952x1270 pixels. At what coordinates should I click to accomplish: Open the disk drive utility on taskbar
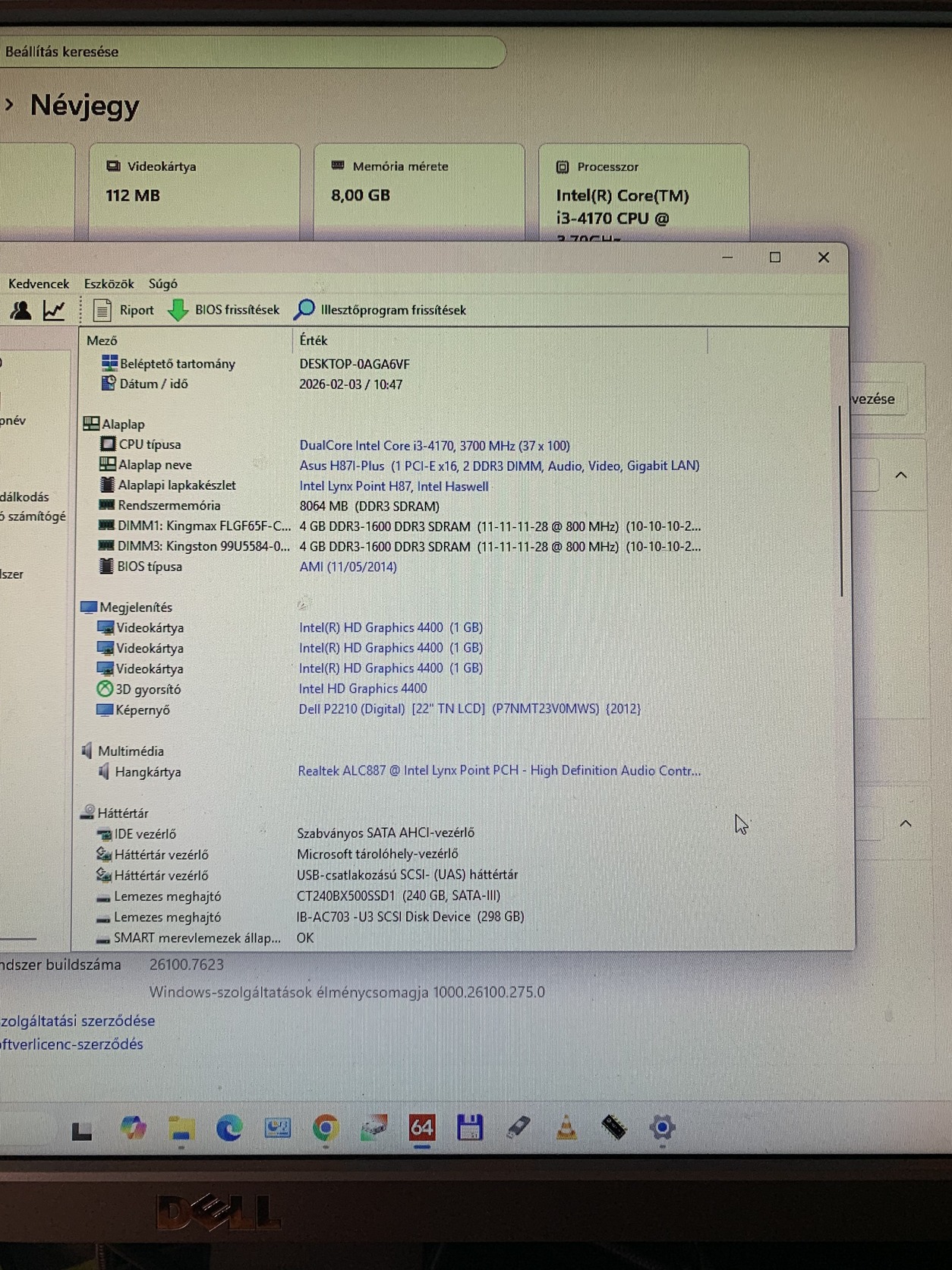tap(374, 1128)
